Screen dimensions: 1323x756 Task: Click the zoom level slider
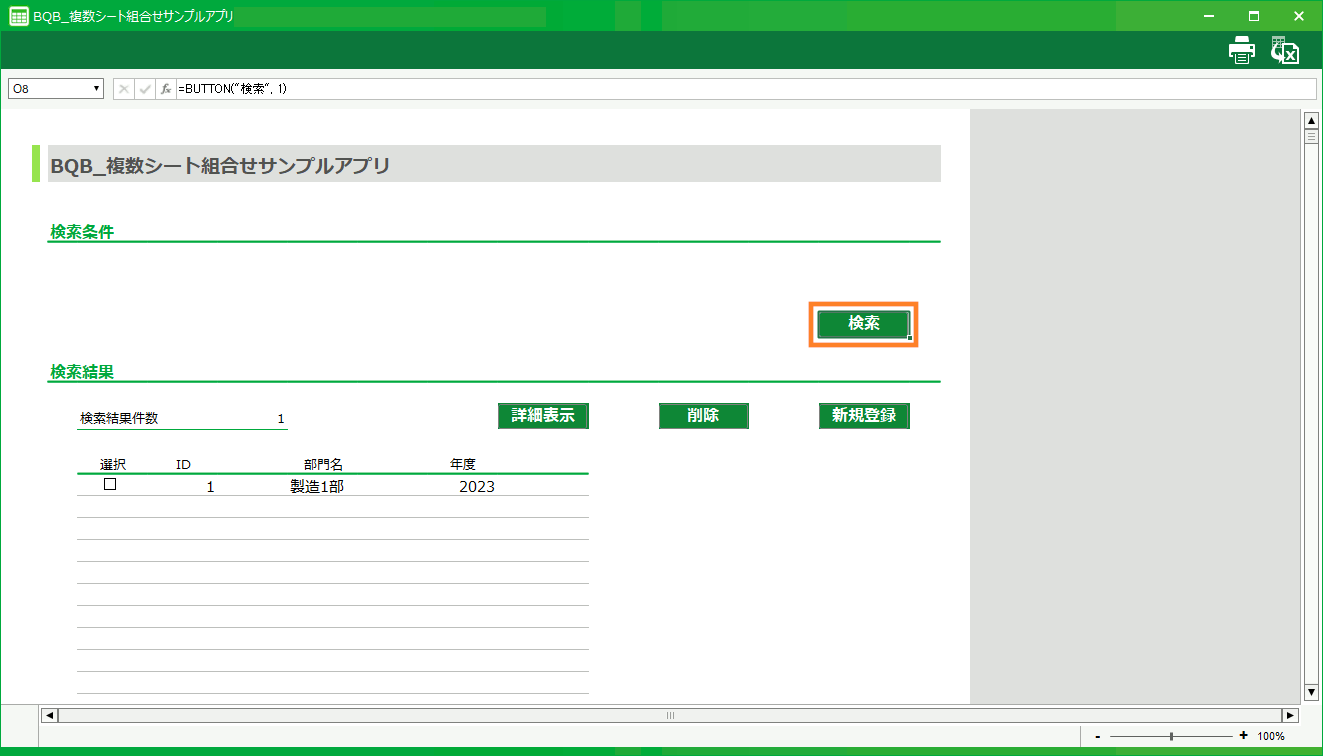coord(1173,735)
